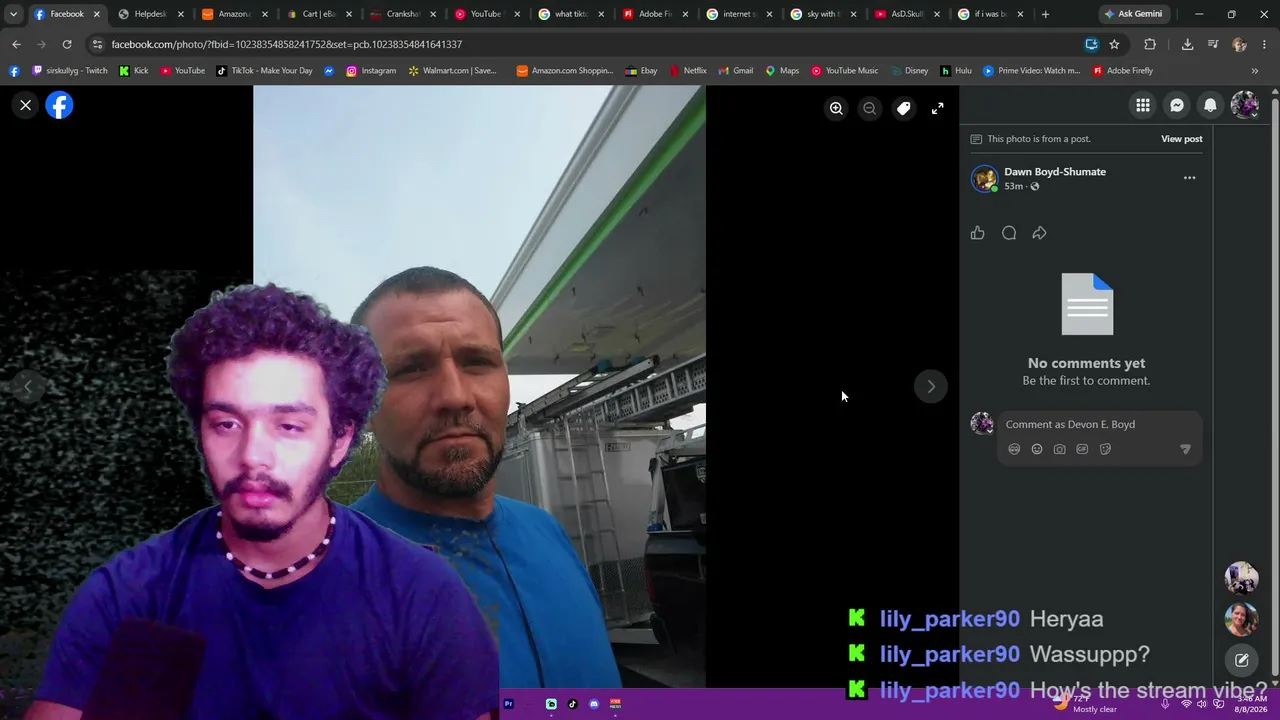This screenshot has height=720, width=1280.
Task: Open the browser extensions menu
Action: 1150,44
